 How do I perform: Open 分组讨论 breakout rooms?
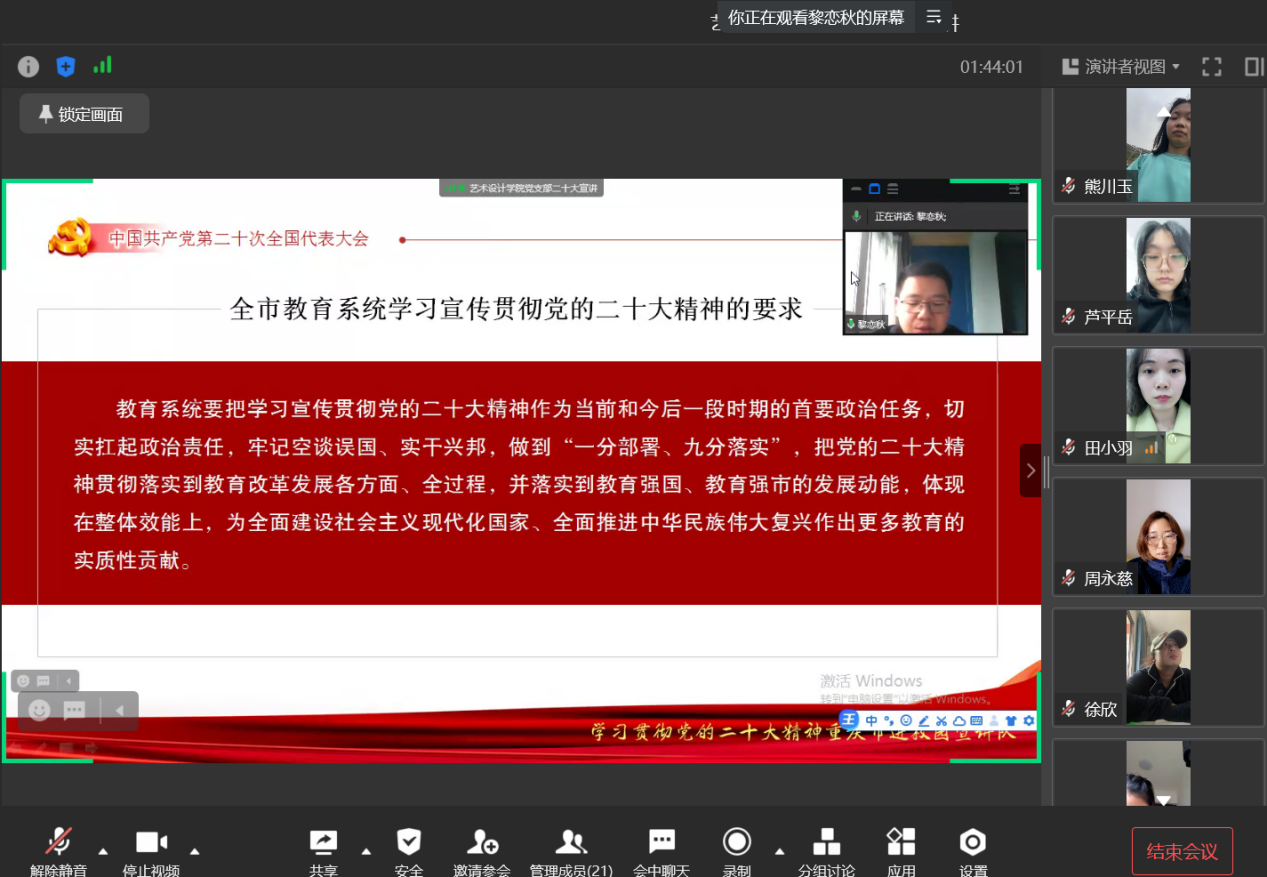pyautogui.click(x=826, y=852)
